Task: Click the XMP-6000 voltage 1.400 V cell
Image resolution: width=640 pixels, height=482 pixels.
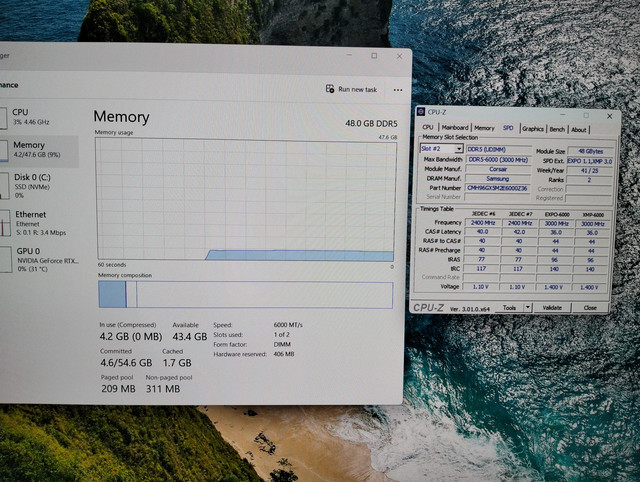Action: coord(589,287)
